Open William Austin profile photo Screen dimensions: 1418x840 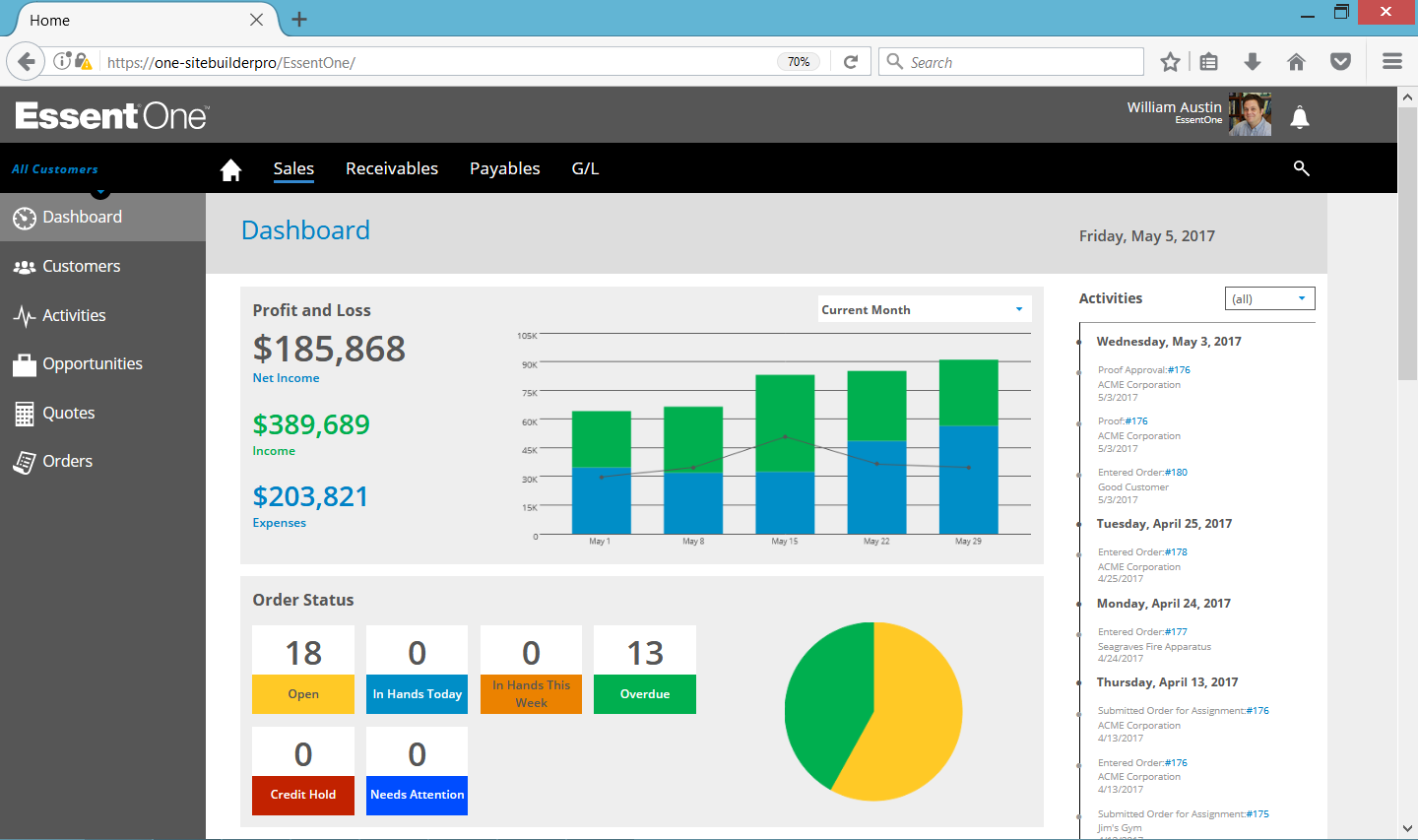click(x=1251, y=114)
